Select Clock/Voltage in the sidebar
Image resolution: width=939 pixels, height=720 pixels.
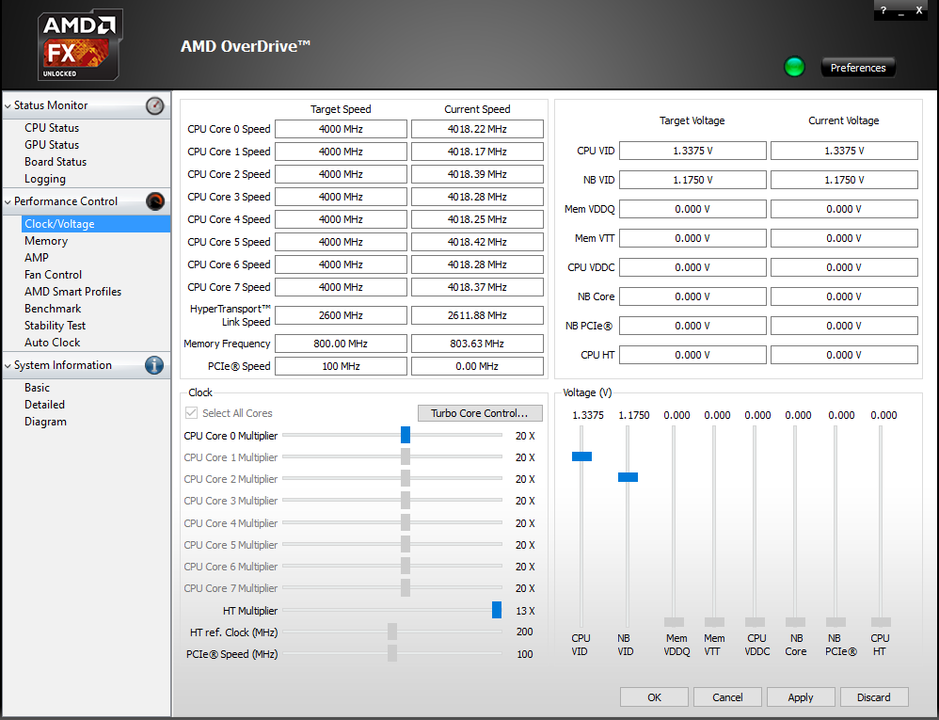pyautogui.click(x=96, y=224)
